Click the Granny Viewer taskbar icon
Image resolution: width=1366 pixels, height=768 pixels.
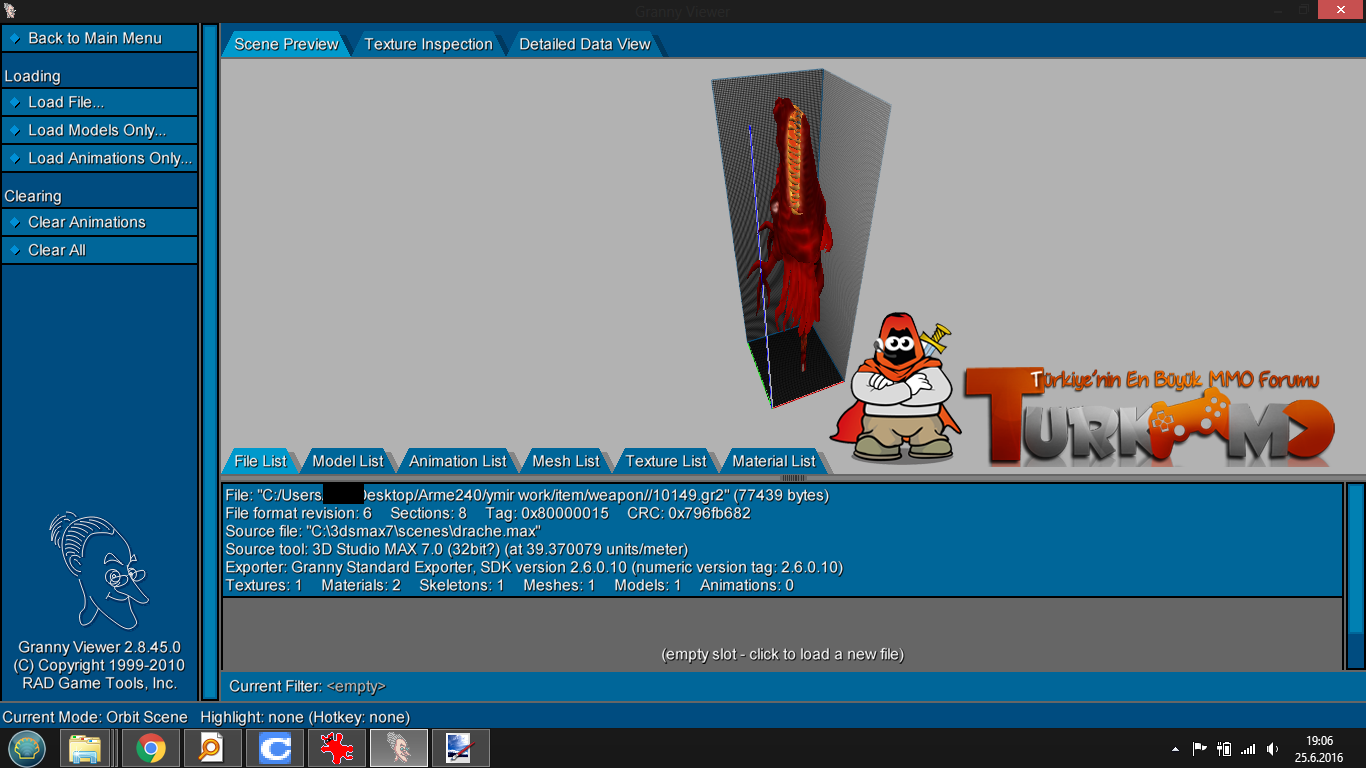[x=399, y=748]
